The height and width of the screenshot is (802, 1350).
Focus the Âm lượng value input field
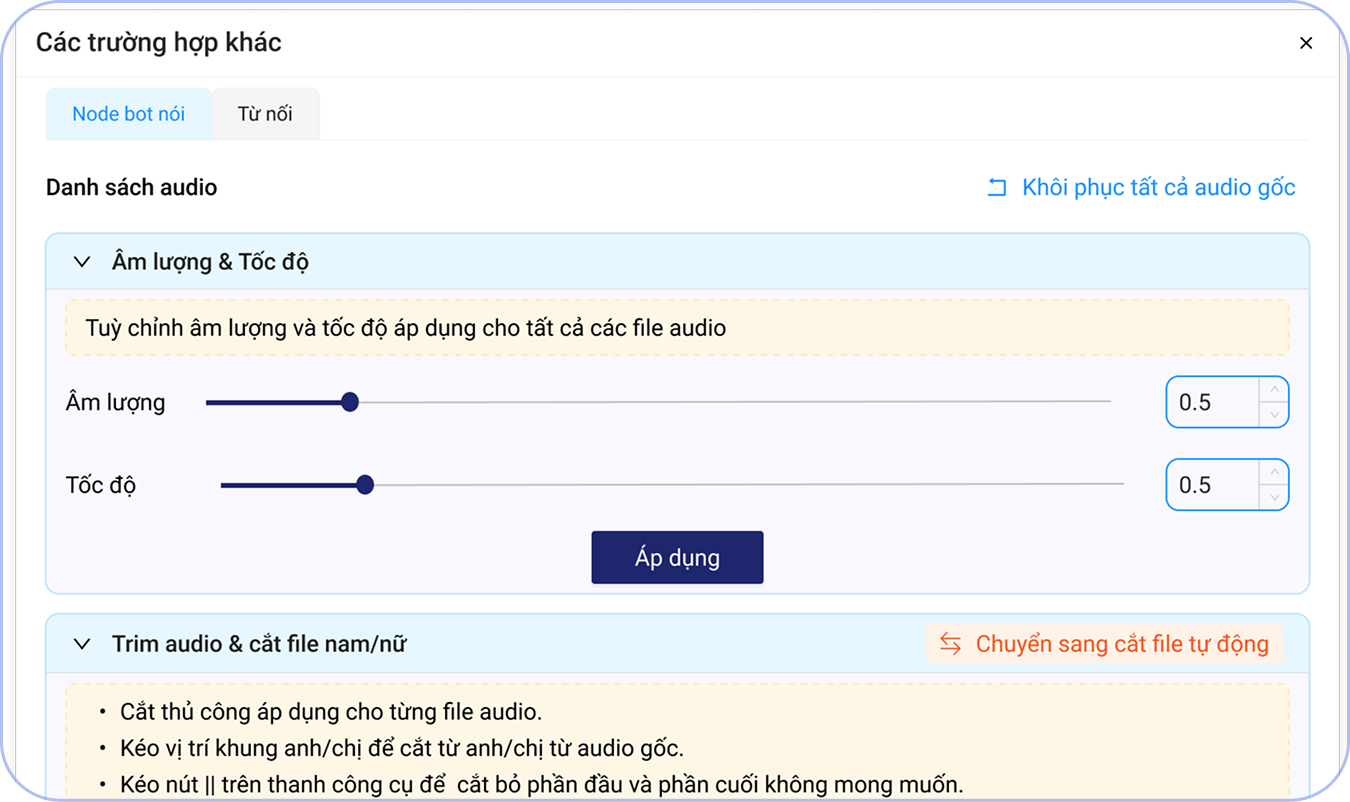[1213, 402]
